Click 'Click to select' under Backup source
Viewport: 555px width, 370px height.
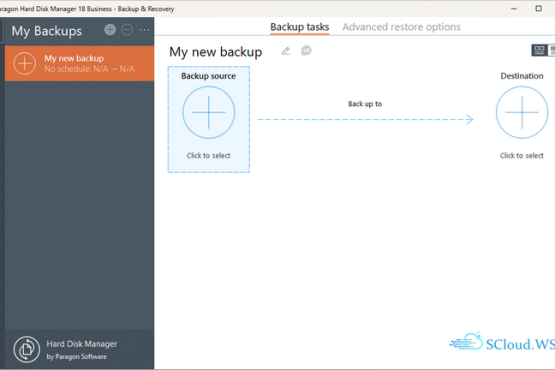[208, 155]
